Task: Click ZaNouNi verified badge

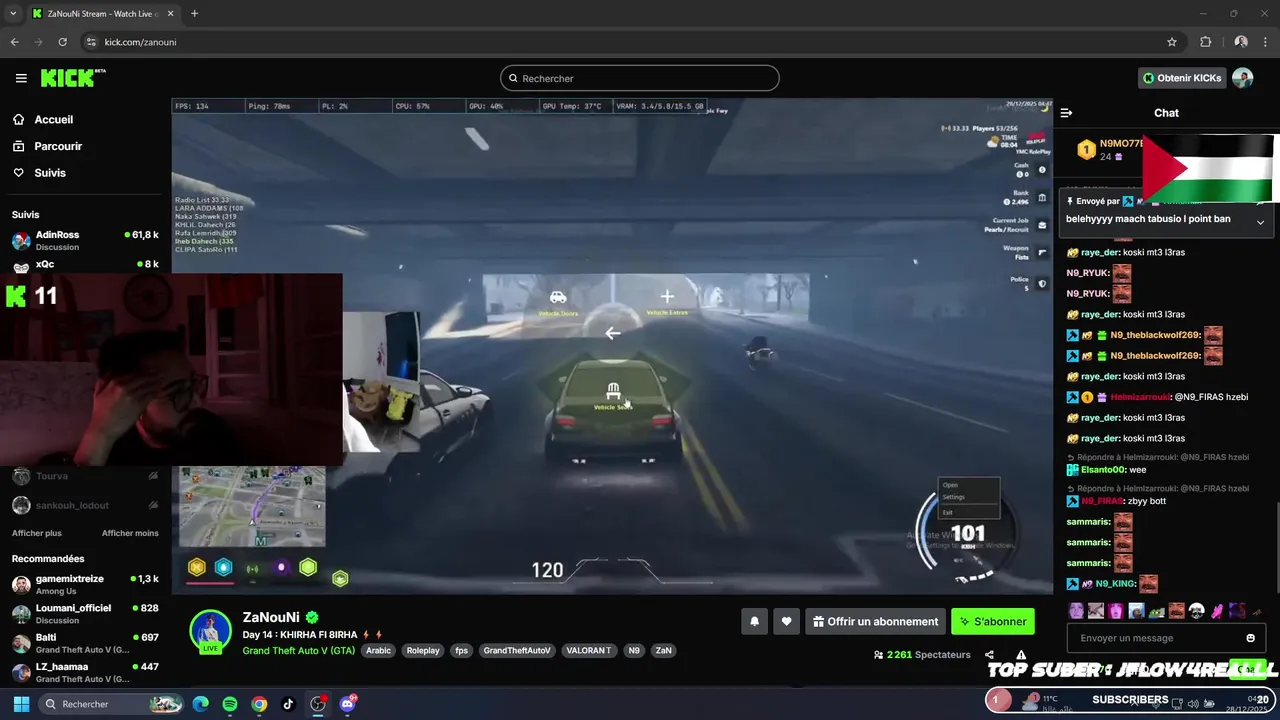Action: [x=312, y=617]
